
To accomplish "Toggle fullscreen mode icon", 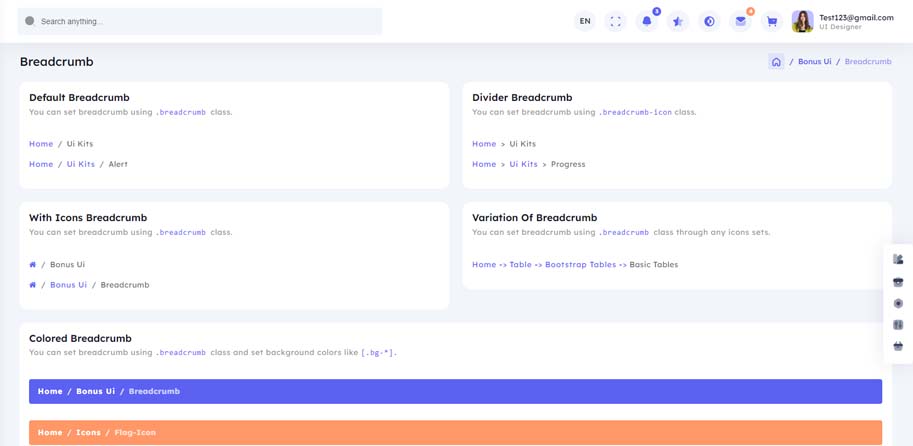I will coord(616,21).
